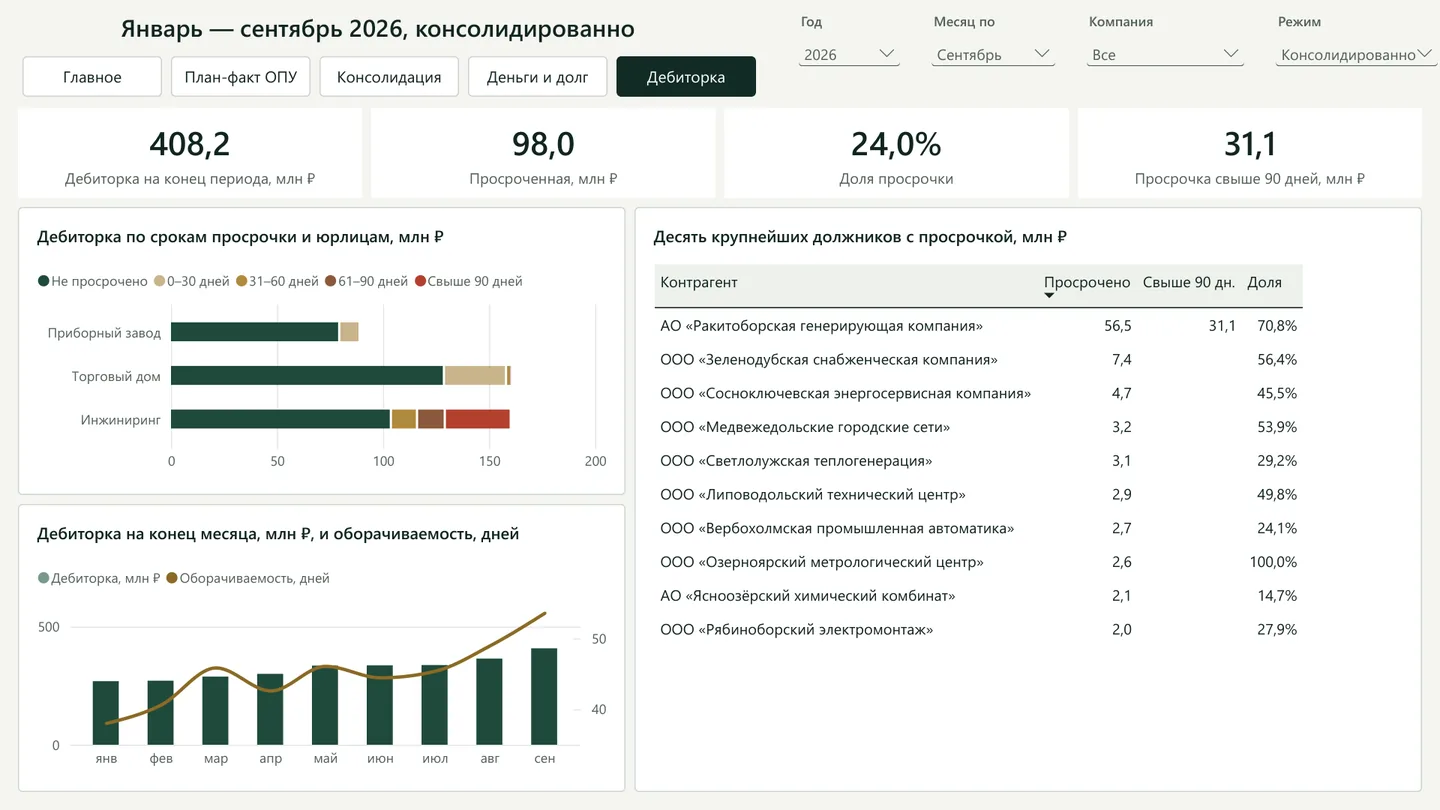Click the 31–60 дней legend marker
Viewport: 1440px width, 810px height.
click(x=241, y=282)
